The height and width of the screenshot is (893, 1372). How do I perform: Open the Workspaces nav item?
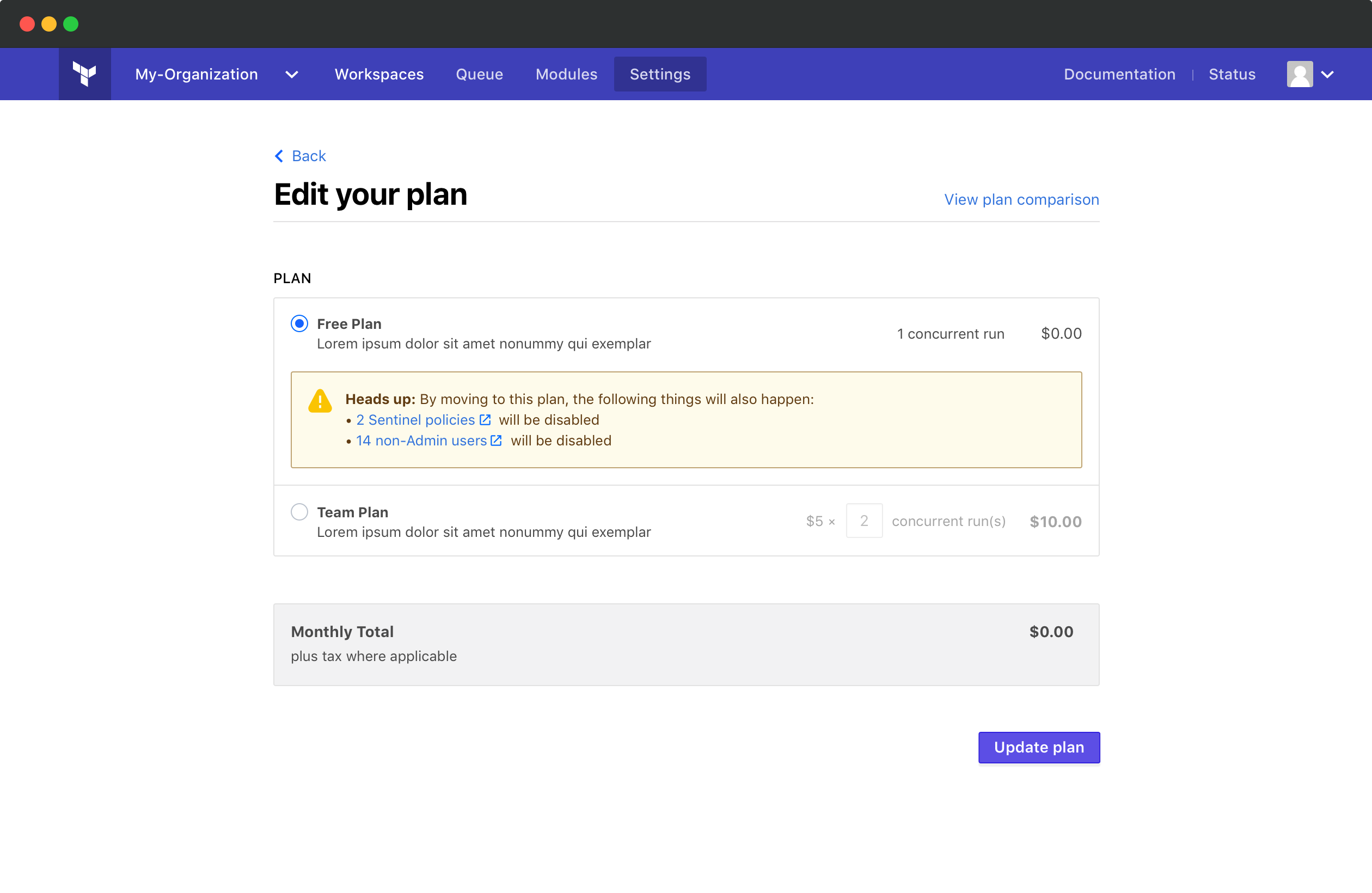[379, 75]
